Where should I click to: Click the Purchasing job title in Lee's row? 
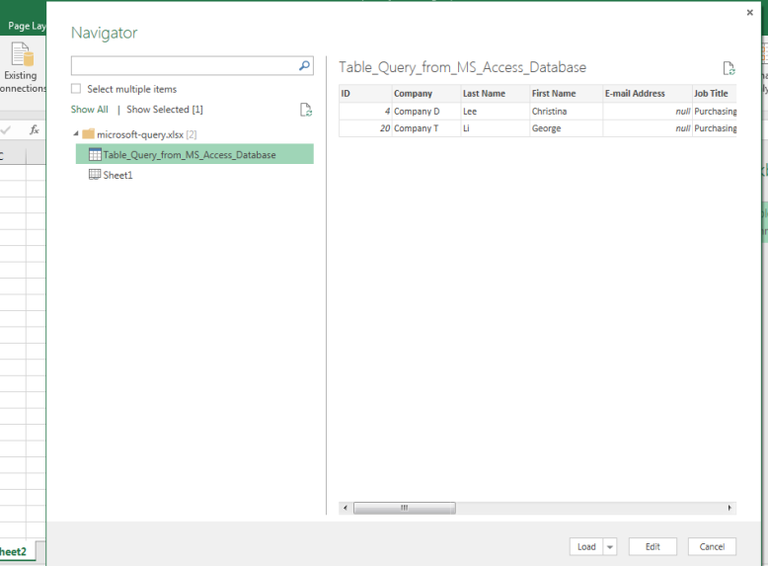pos(714,111)
